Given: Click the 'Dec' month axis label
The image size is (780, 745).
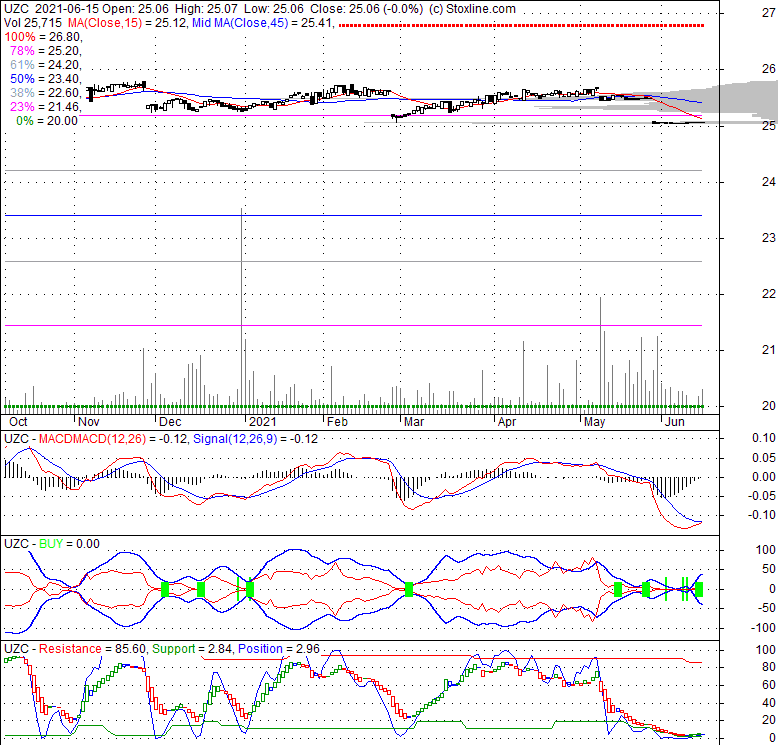Looking at the screenshot, I should point(170,422).
